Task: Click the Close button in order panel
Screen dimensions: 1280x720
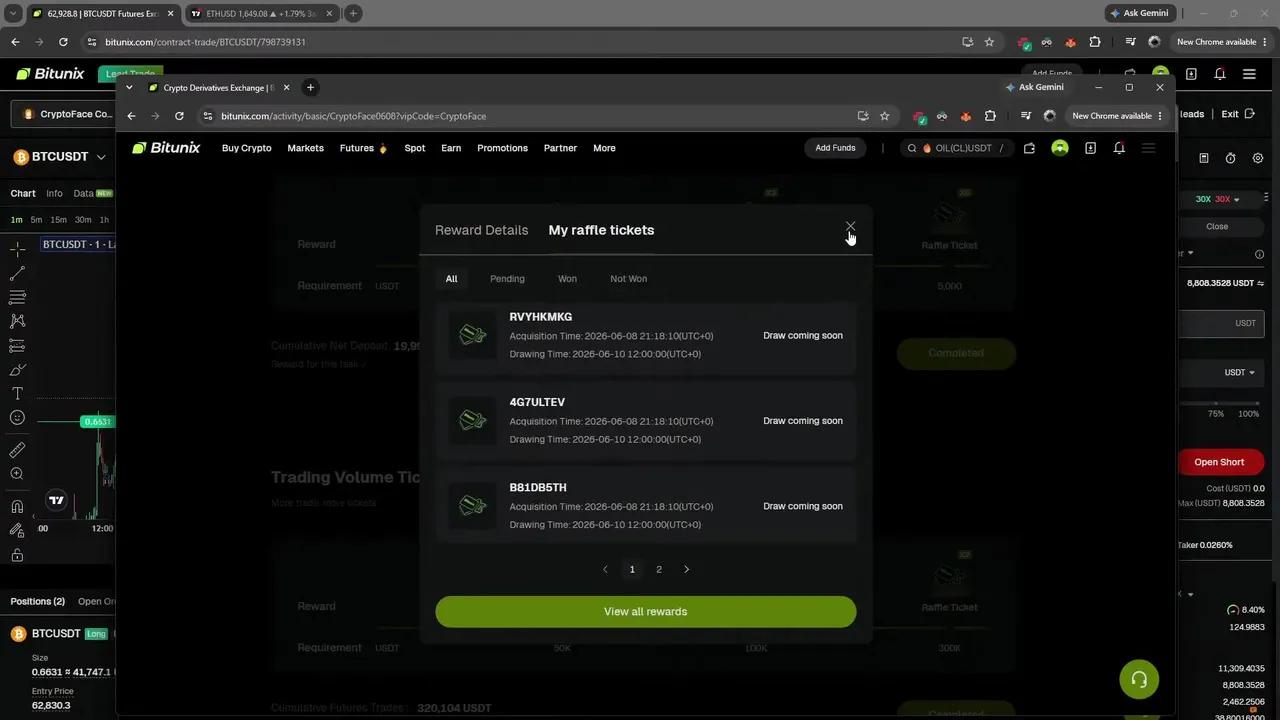Action: [x=1217, y=226]
